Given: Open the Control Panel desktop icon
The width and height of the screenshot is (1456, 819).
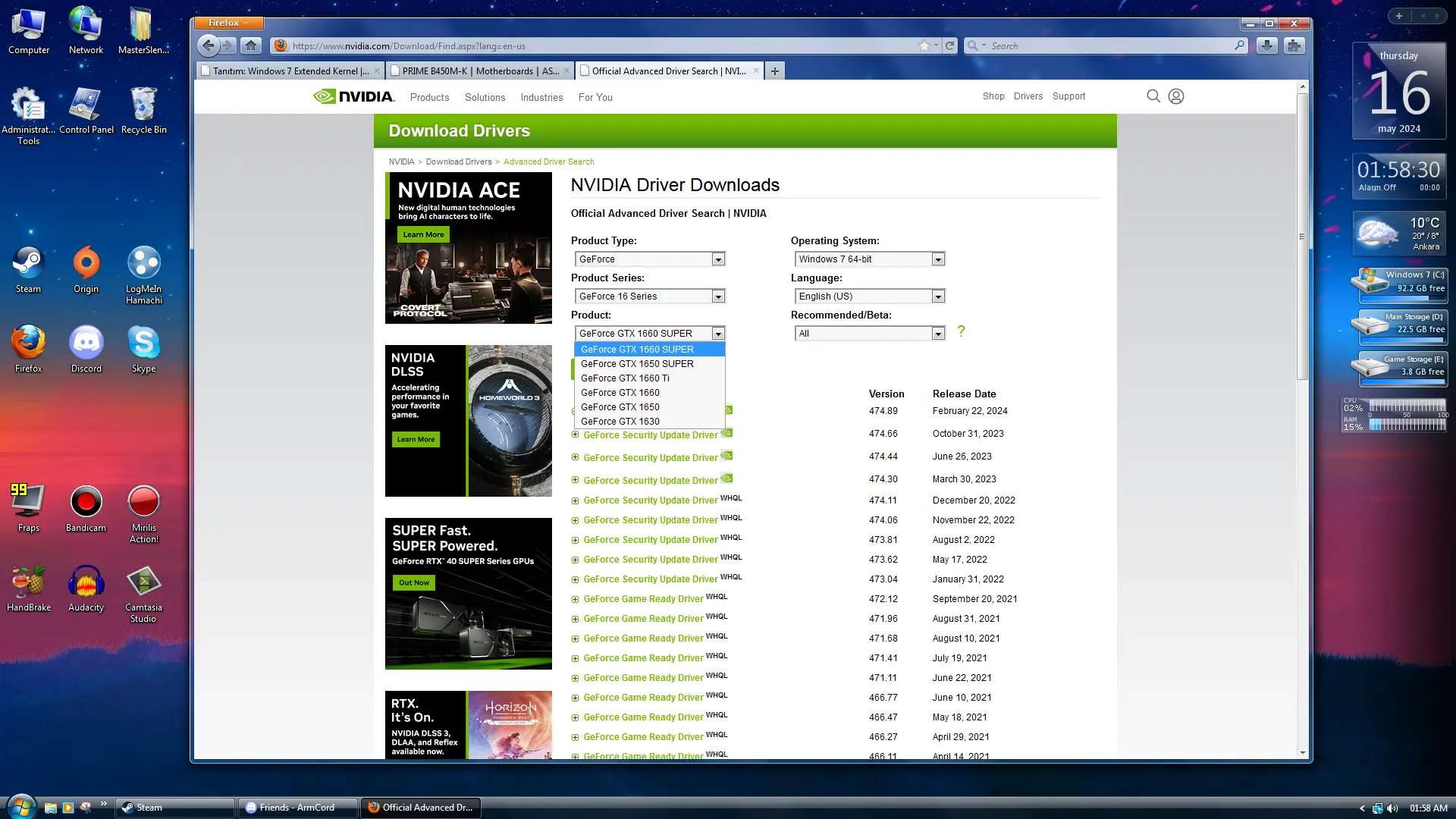Looking at the screenshot, I should (86, 110).
